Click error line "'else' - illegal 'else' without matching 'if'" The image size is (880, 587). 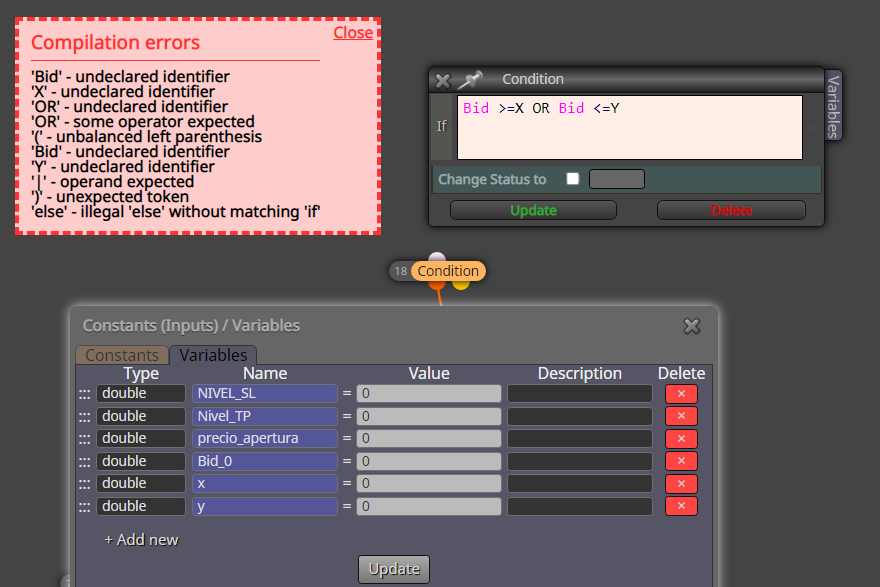pos(175,212)
